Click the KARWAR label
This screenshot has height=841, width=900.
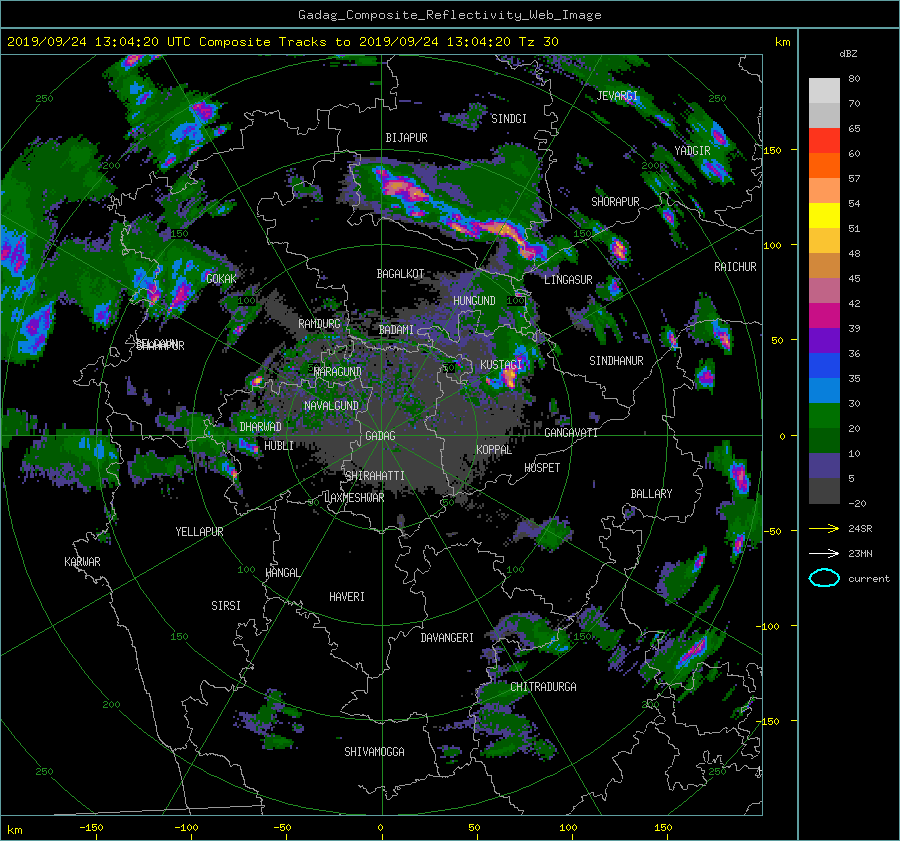point(82,562)
